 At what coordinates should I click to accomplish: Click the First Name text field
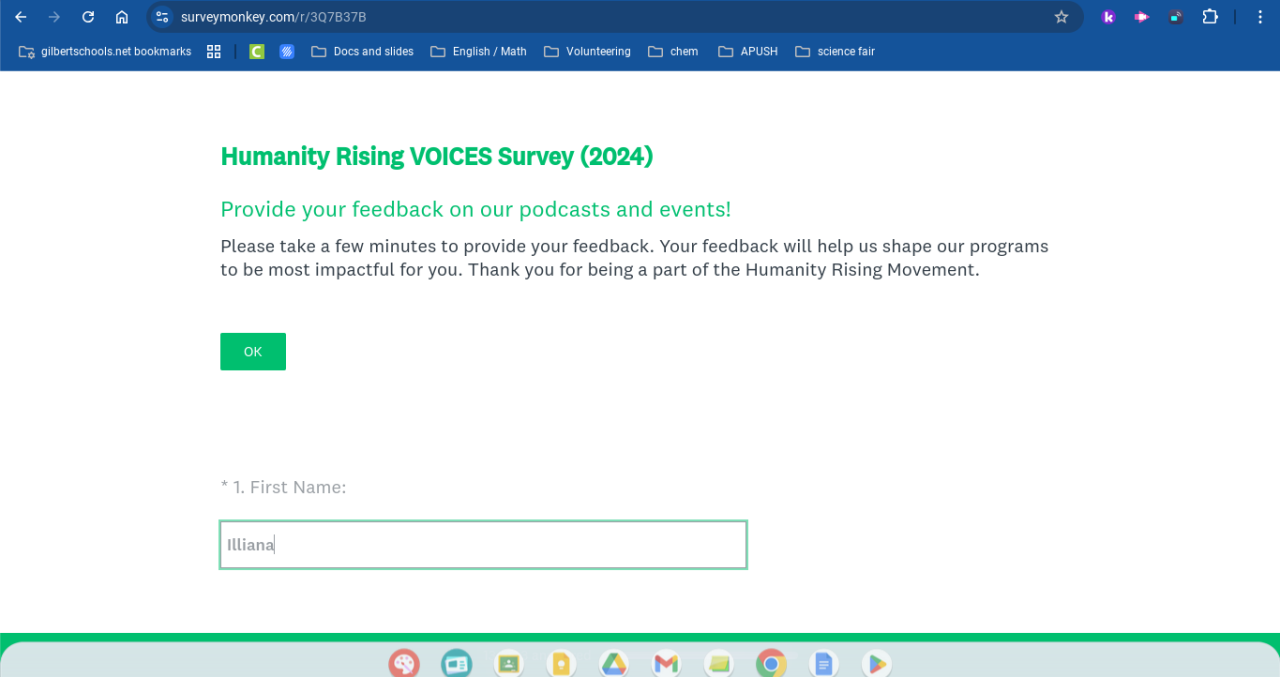[483, 545]
